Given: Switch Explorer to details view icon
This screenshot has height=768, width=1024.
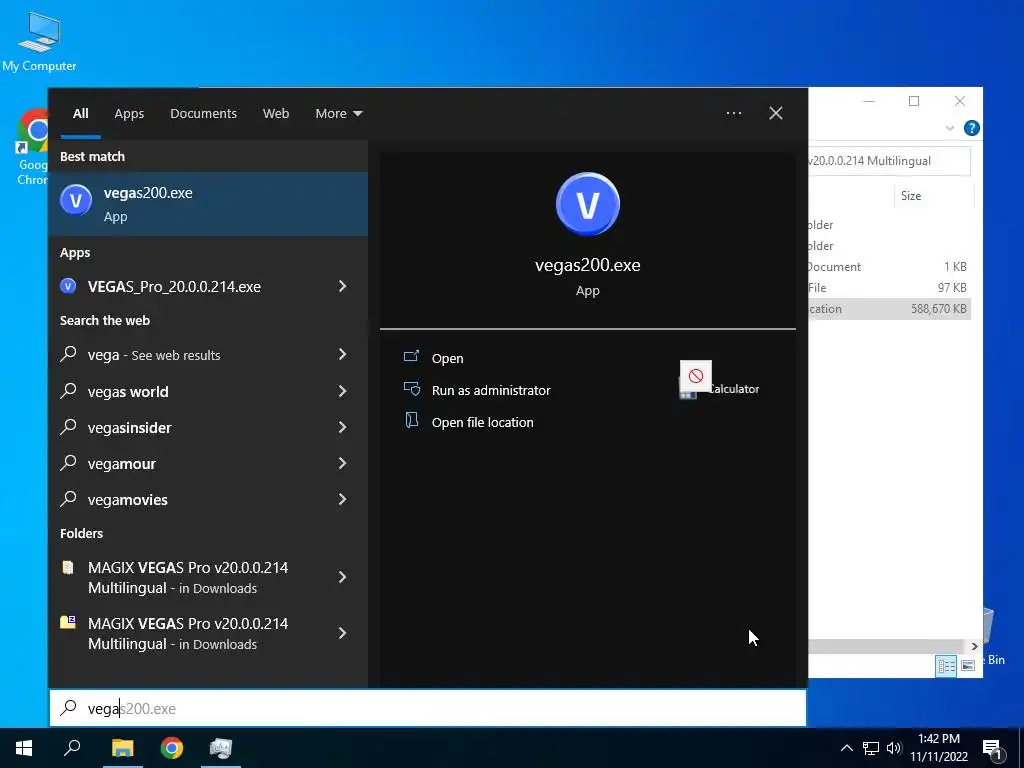Looking at the screenshot, I should 946,665.
